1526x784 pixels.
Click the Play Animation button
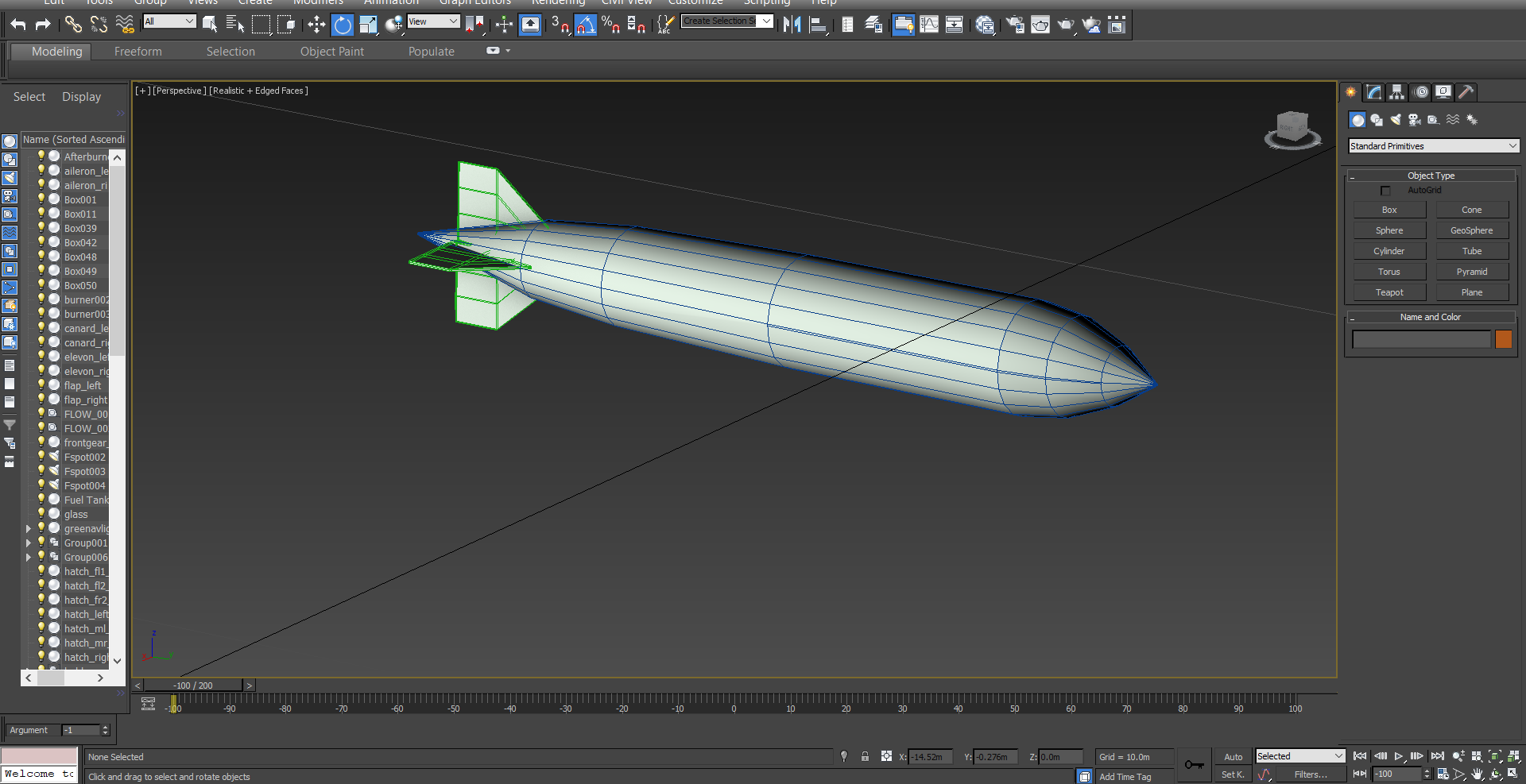coord(1399,756)
